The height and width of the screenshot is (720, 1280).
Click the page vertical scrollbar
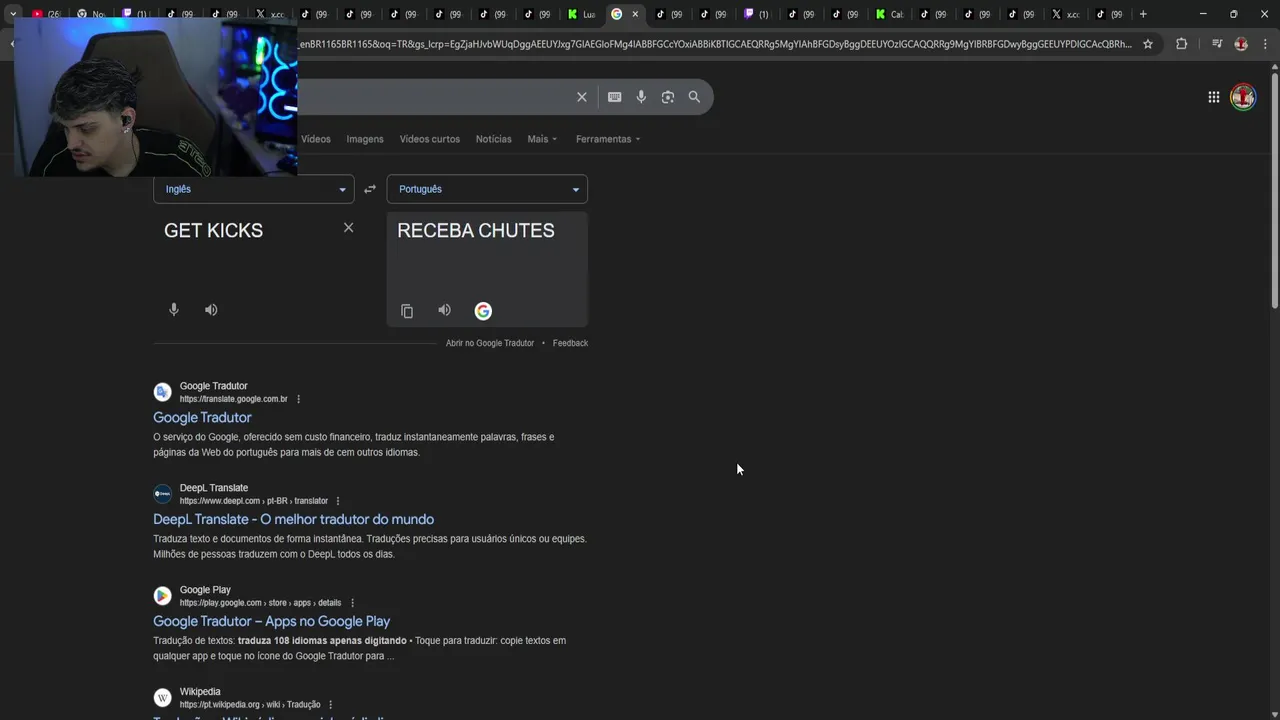tap(1274, 190)
